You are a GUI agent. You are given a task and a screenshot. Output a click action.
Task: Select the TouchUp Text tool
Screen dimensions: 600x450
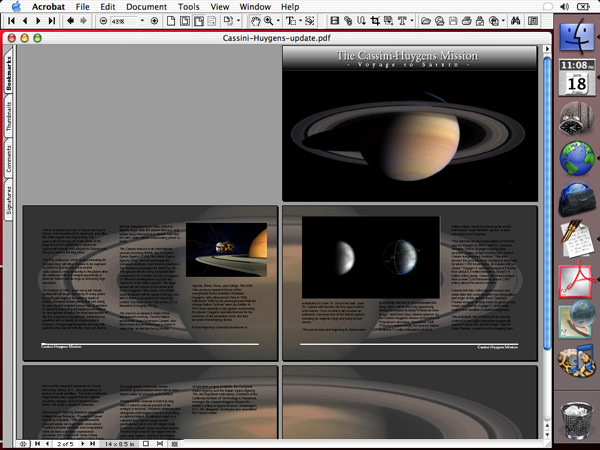(402, 21)
